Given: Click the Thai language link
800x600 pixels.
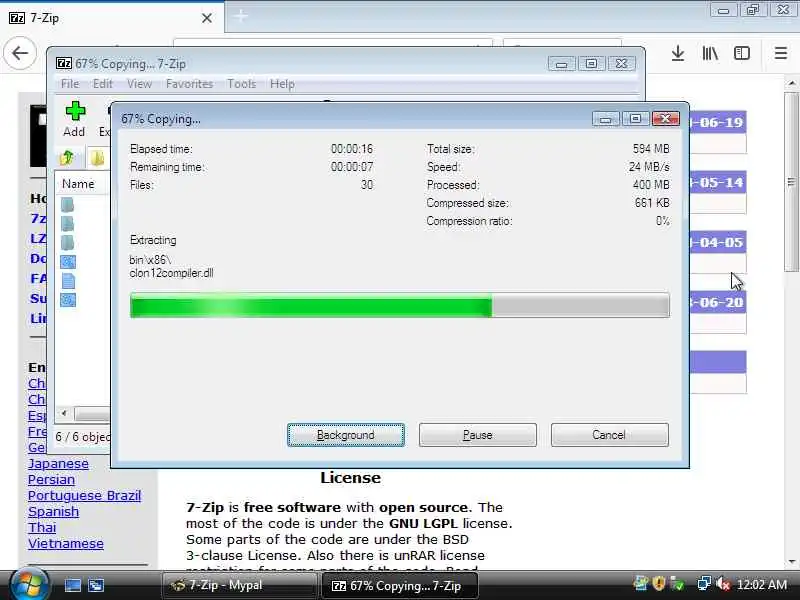Looking at the screenshot, I should click(x=42, y=528).
